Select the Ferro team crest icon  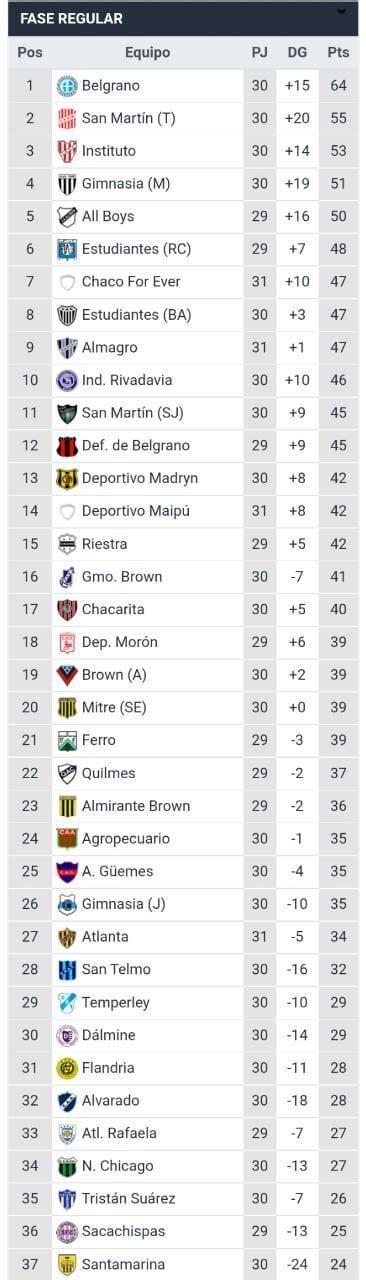tap(67, 741)
